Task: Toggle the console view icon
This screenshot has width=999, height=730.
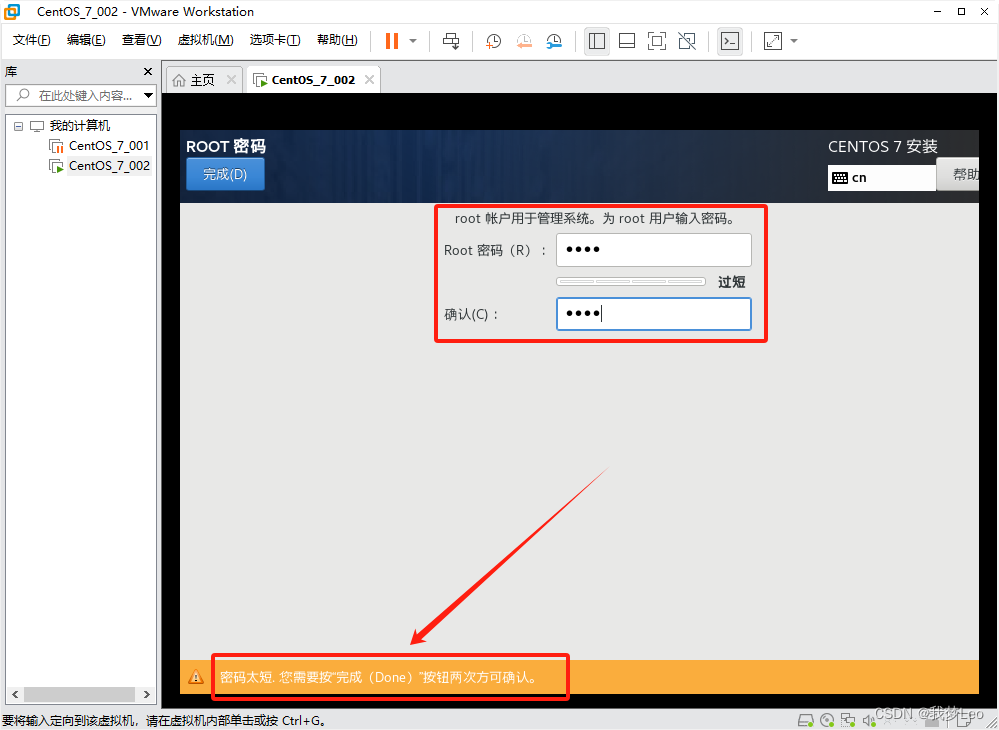Action: pyautogui.click(x=729, y=41)
